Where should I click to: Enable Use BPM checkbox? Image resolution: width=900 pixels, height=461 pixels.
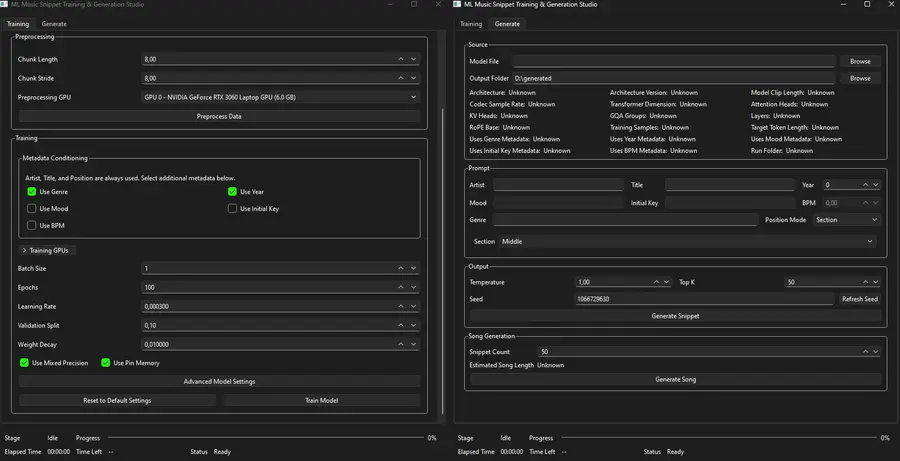32,226
